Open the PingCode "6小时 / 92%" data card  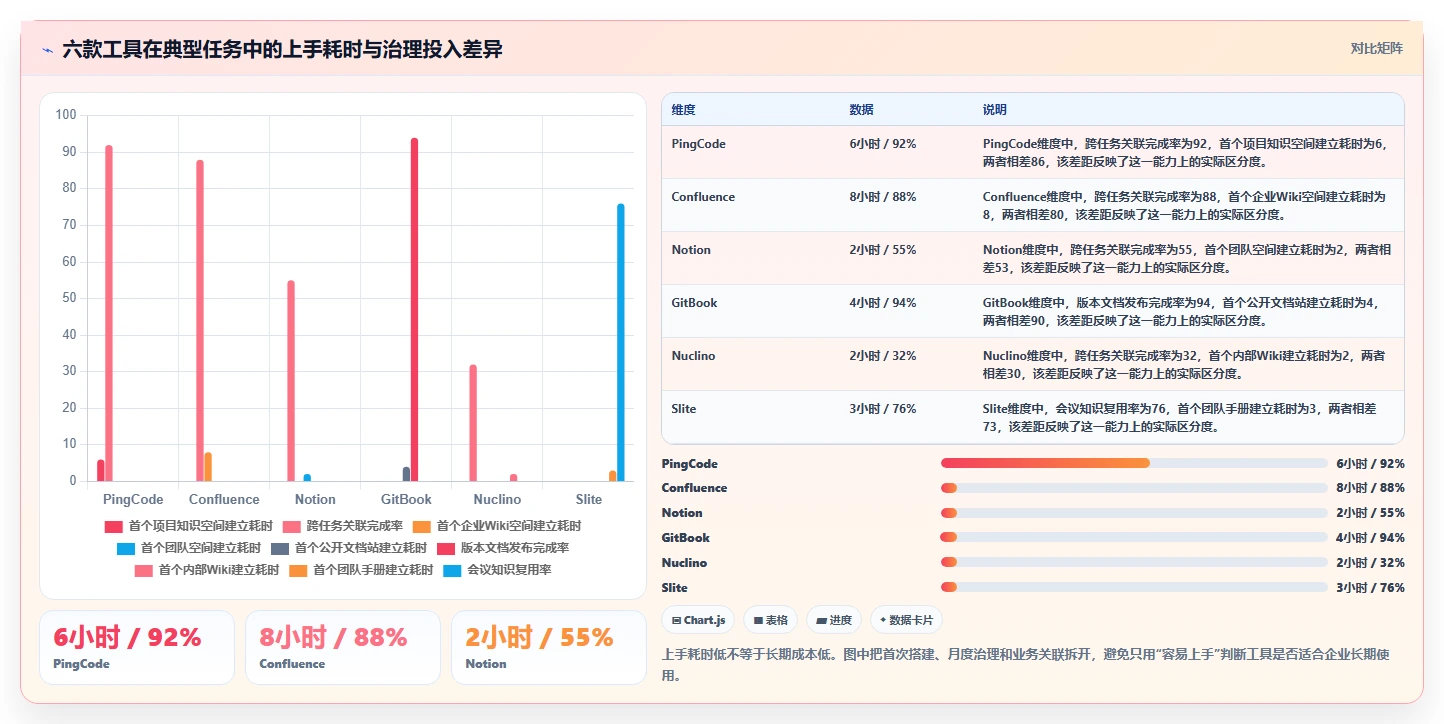(137, 647)
